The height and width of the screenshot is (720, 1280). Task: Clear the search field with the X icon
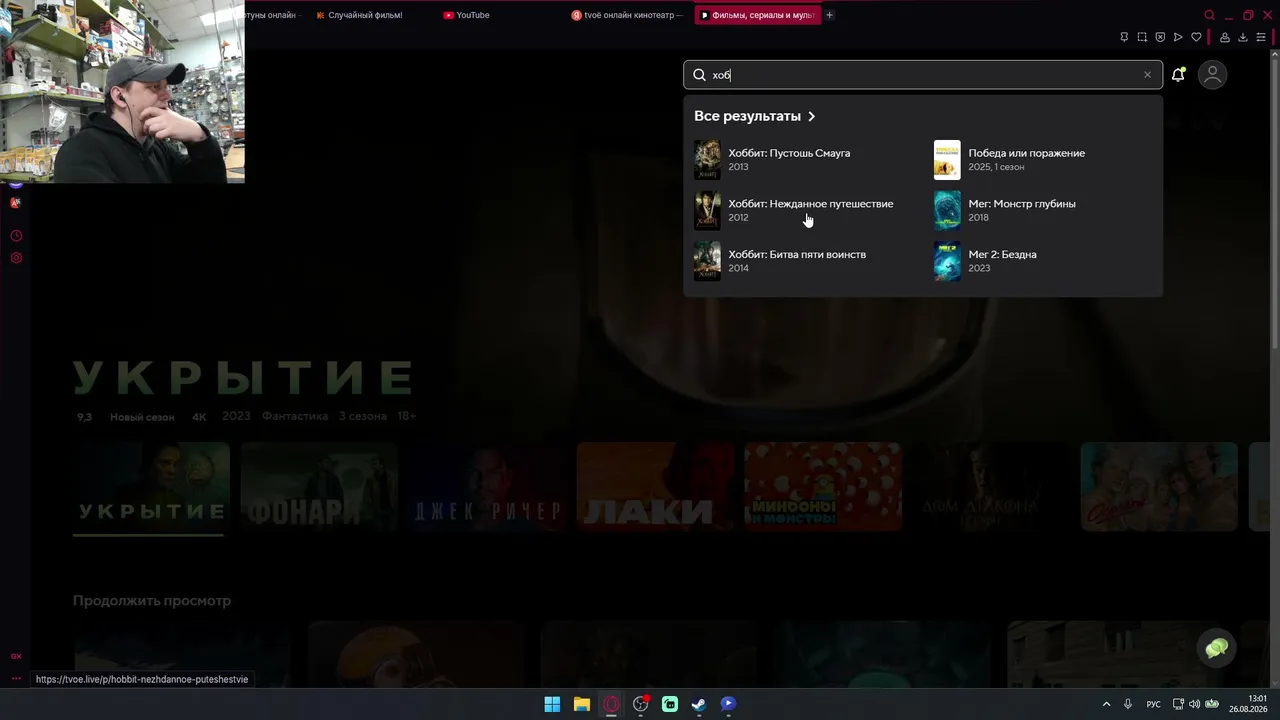coord(1147,75)
